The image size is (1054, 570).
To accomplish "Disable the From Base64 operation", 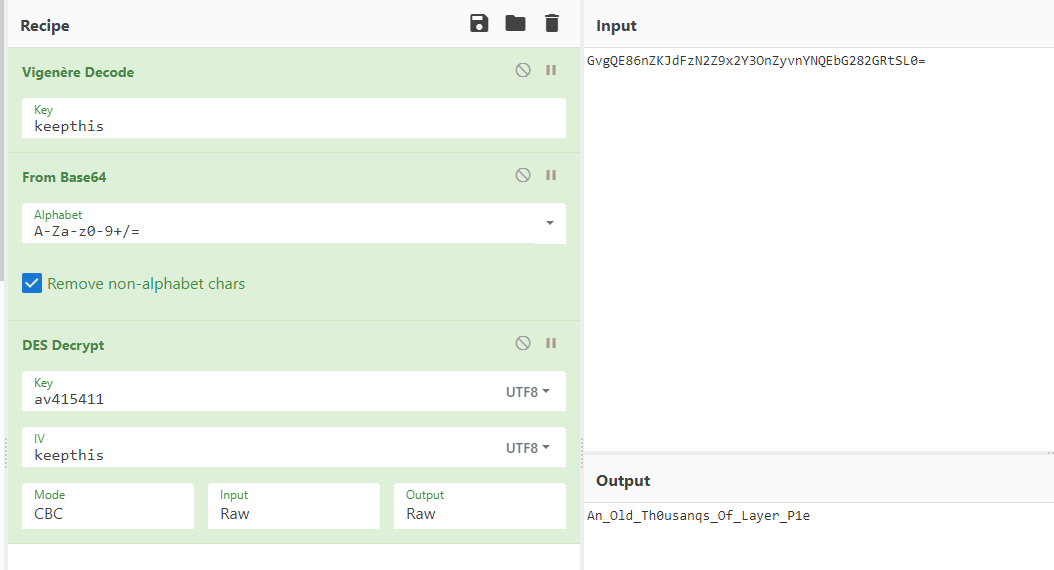I will (523, 176).
